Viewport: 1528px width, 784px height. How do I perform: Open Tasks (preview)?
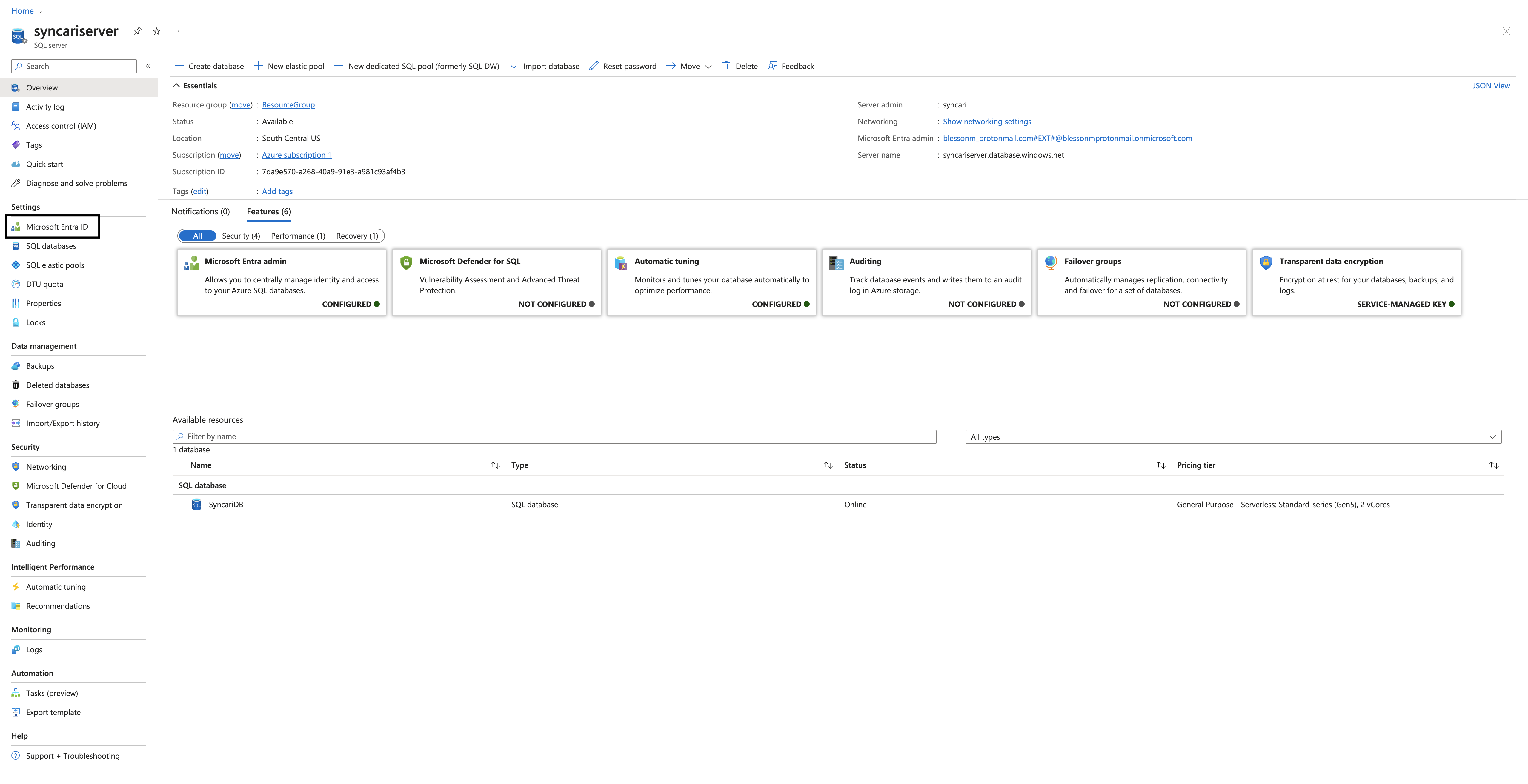[52, 693]
